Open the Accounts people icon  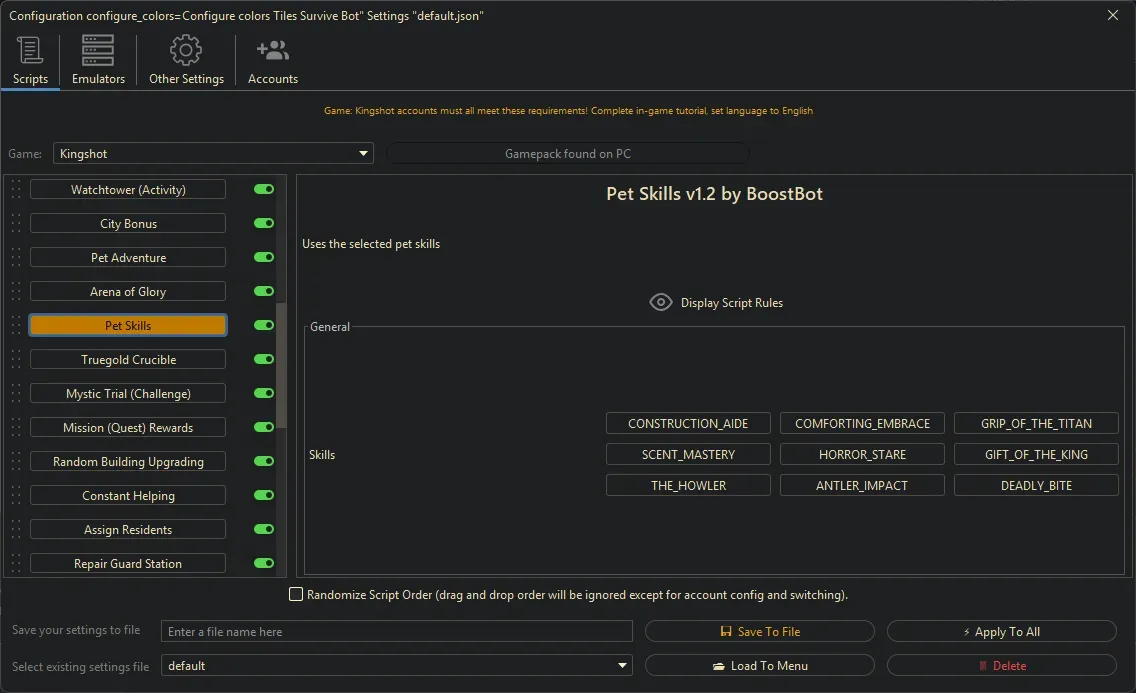[x=272, y=50]
